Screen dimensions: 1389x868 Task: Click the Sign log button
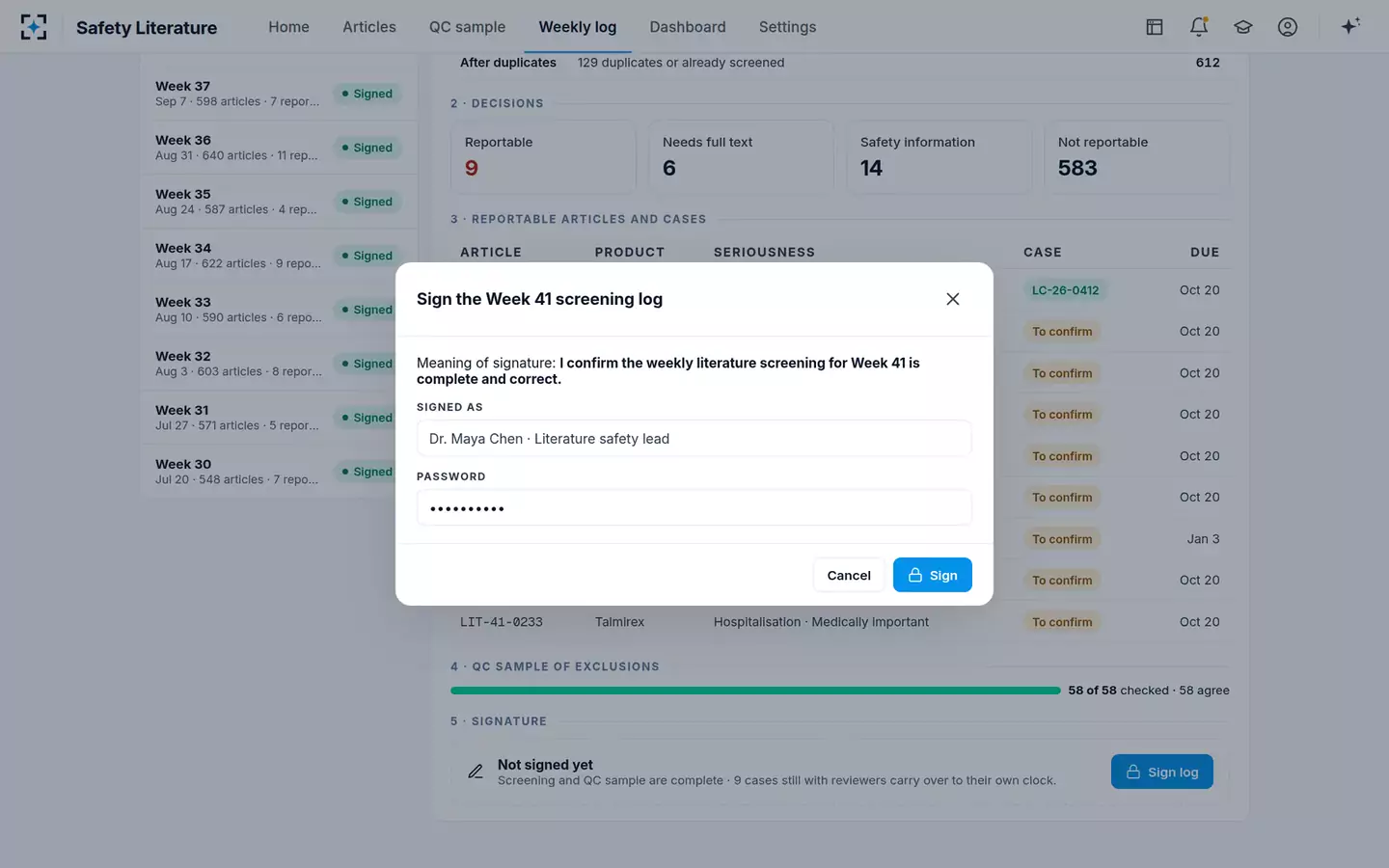(x=1162, y=772)
